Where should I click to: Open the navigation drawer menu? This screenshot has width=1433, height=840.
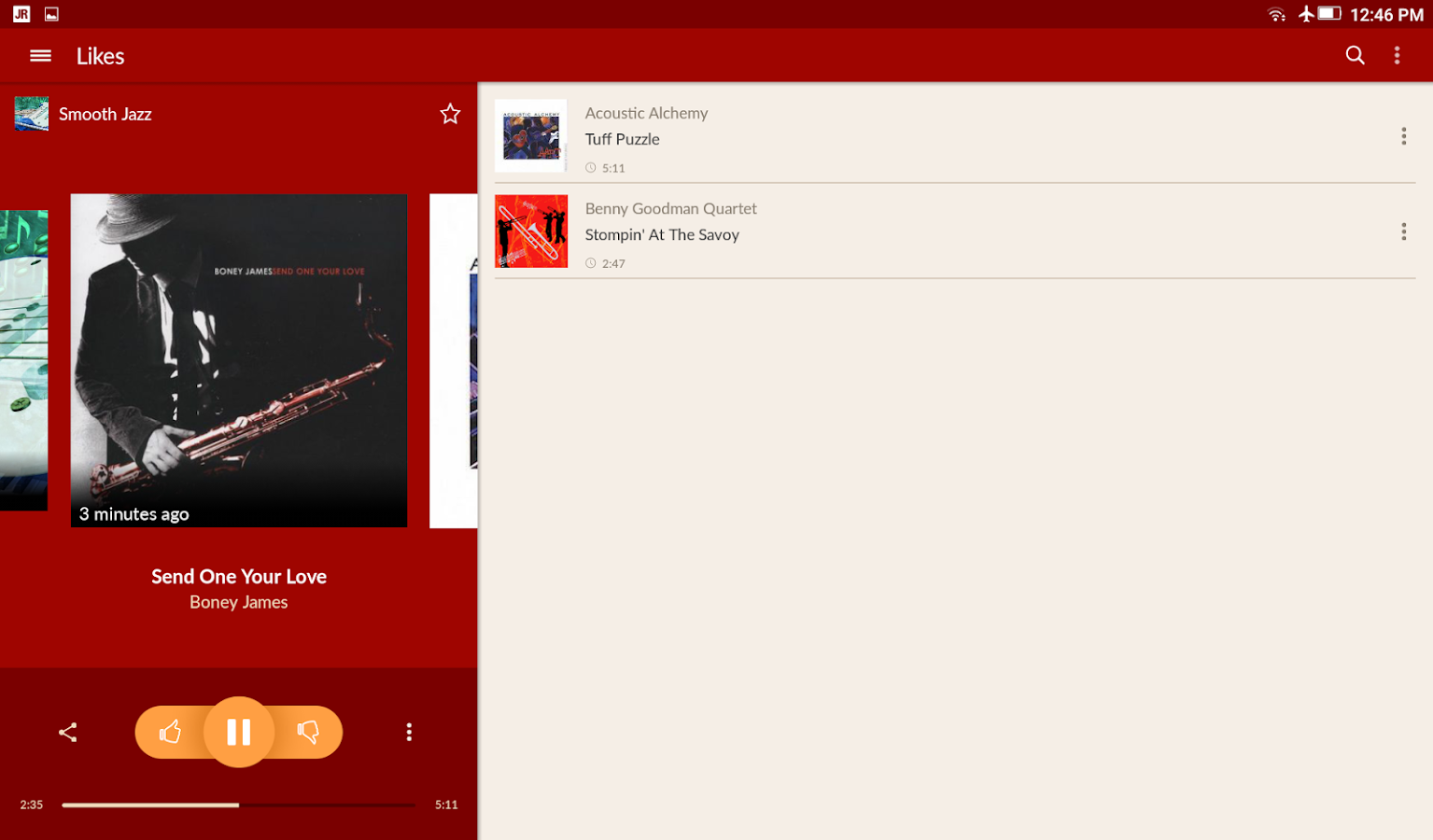tap(40, 55)
